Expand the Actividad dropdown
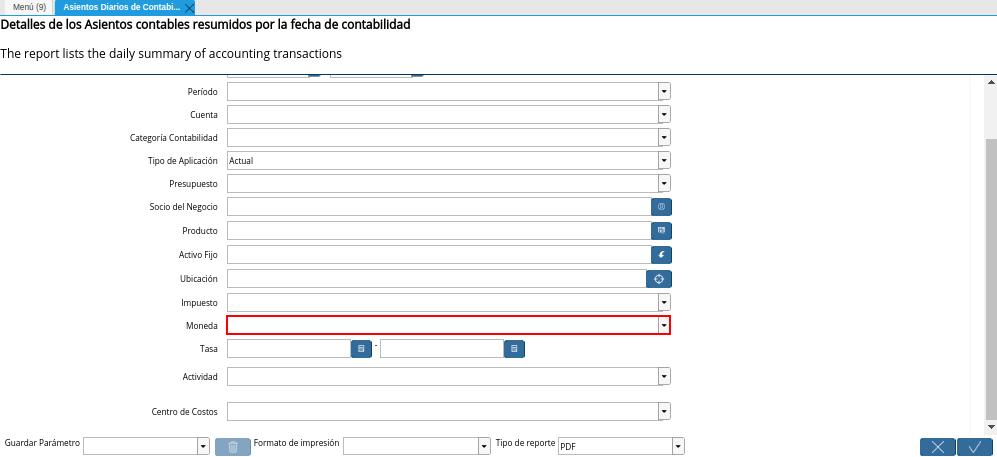 [x=664, y=376]
